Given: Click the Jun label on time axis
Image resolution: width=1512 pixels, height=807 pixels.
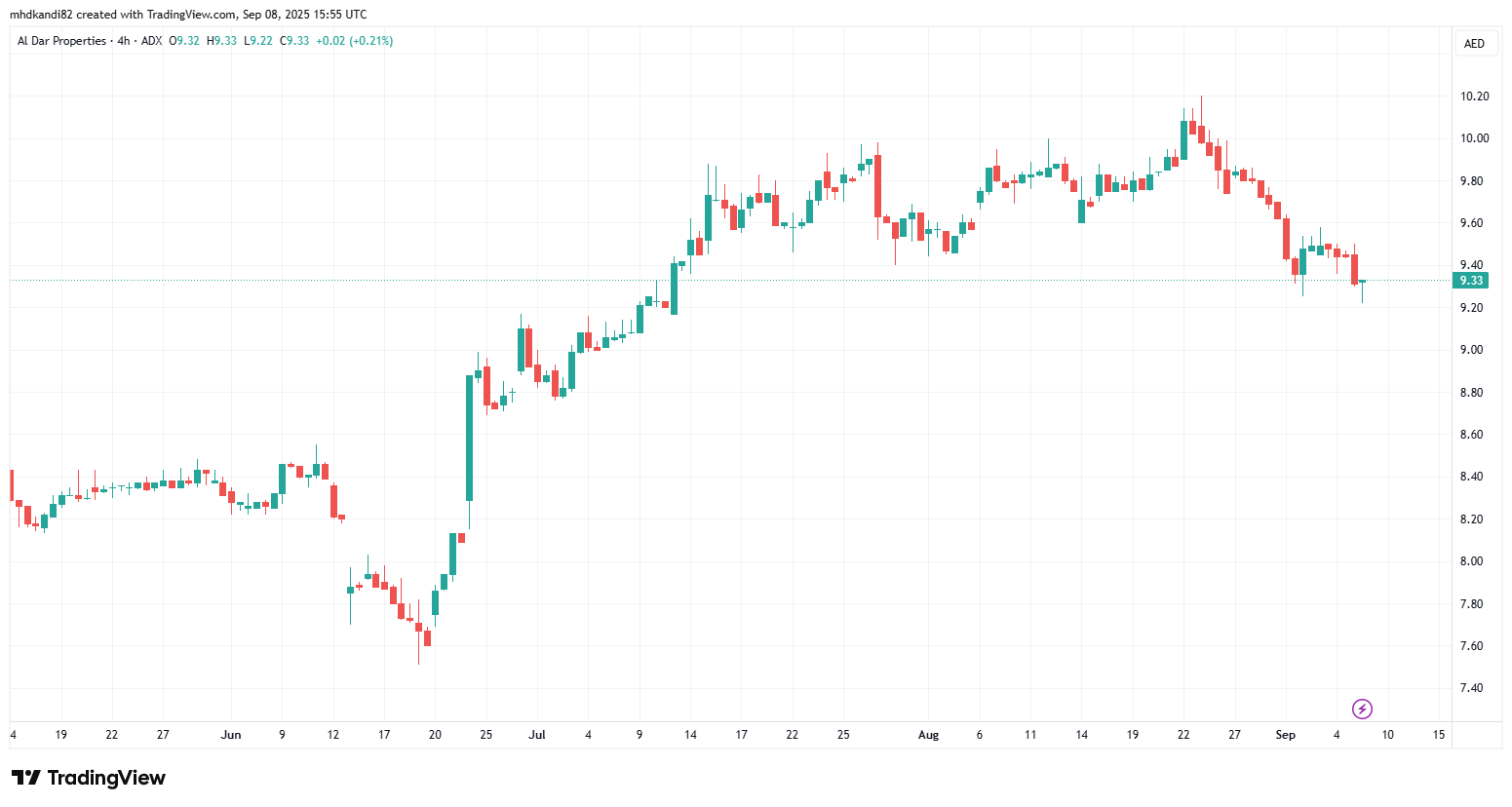Looking at the screenshot, I should 231,735.
